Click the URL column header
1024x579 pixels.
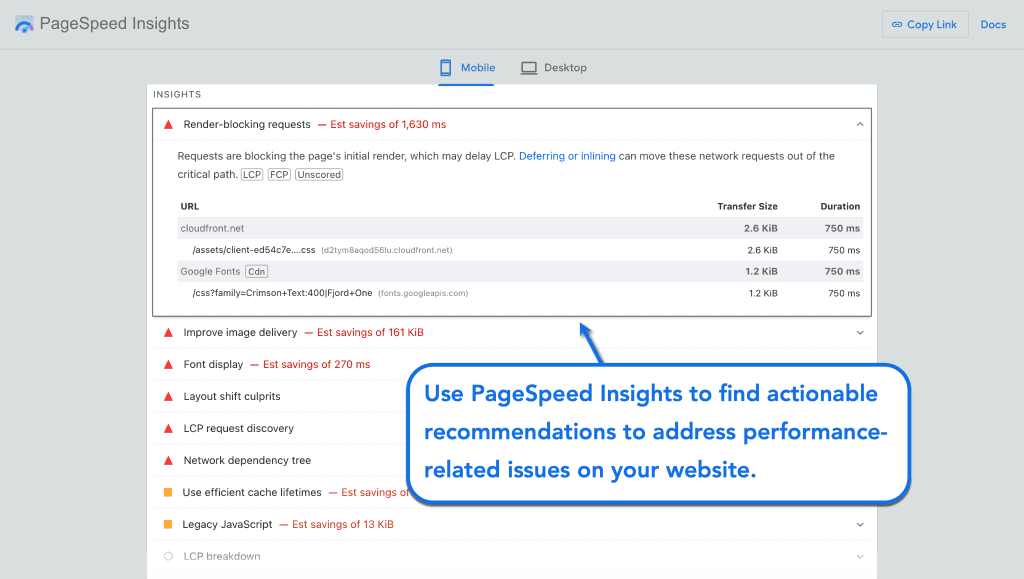(190, 206)
